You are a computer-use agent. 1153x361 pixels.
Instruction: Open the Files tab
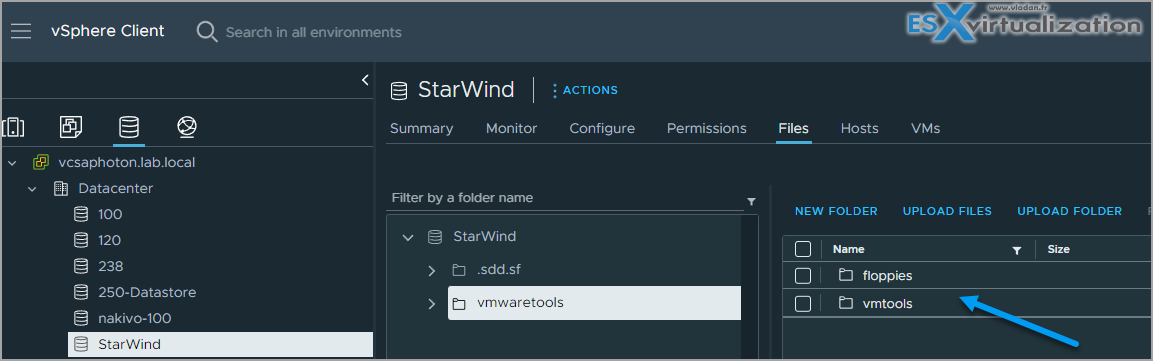tap(793, 129)
